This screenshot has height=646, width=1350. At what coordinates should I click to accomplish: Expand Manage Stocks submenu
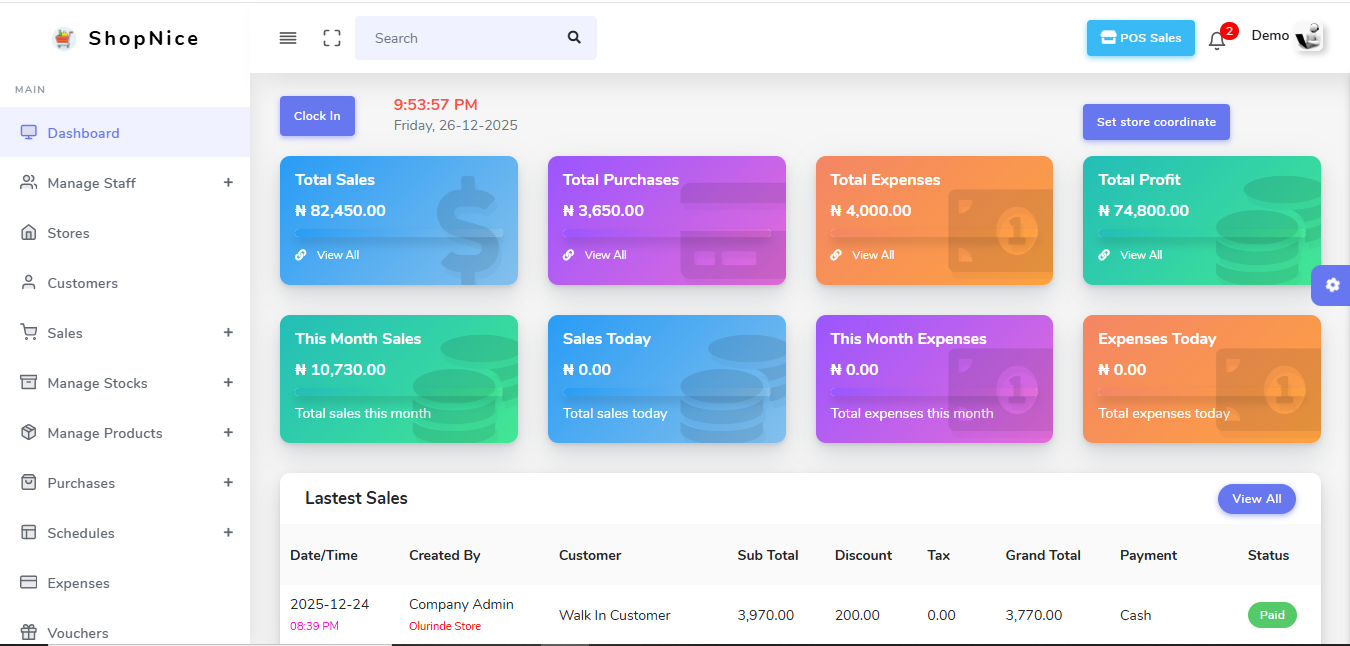click(228, 383)
